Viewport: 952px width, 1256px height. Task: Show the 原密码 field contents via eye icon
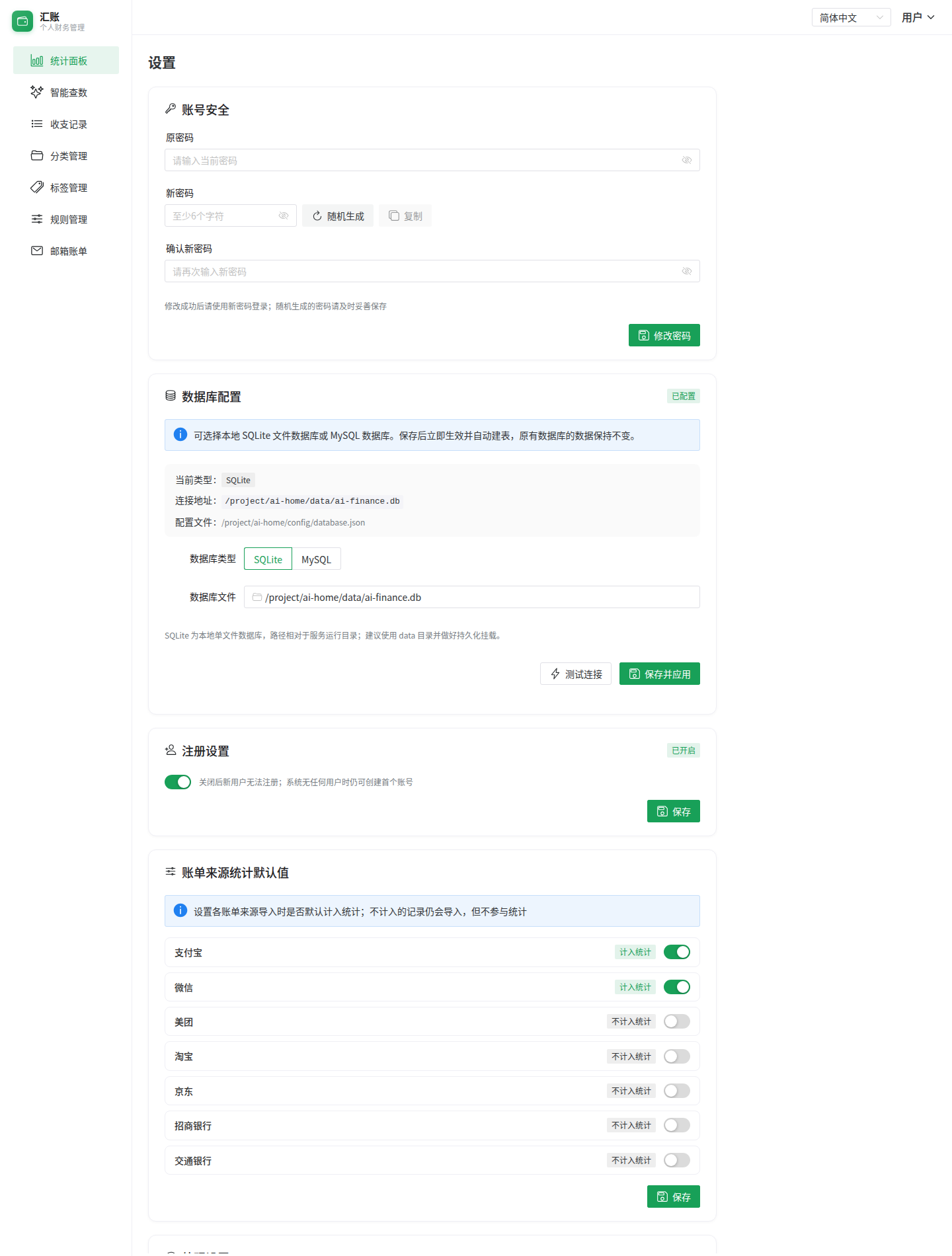click(x=687, y=160)
